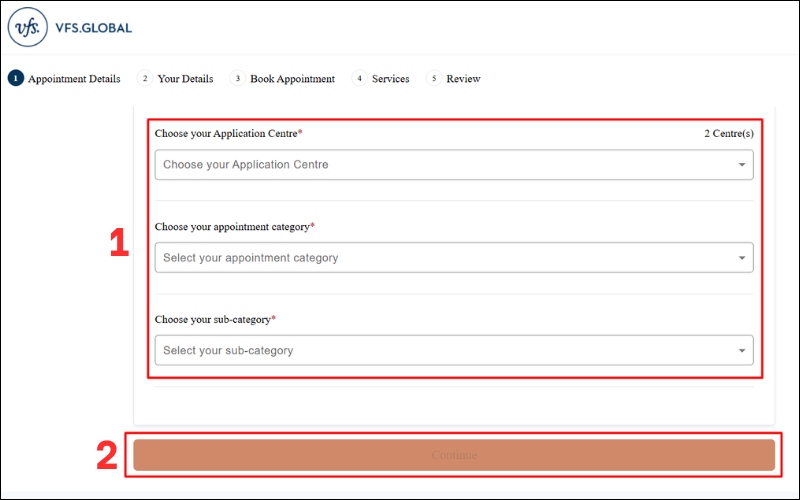Image resolution: width=800 pixels, height=500 pixels.
Task: Open the Book Appointment step label
Action: [x=292, y=79]
